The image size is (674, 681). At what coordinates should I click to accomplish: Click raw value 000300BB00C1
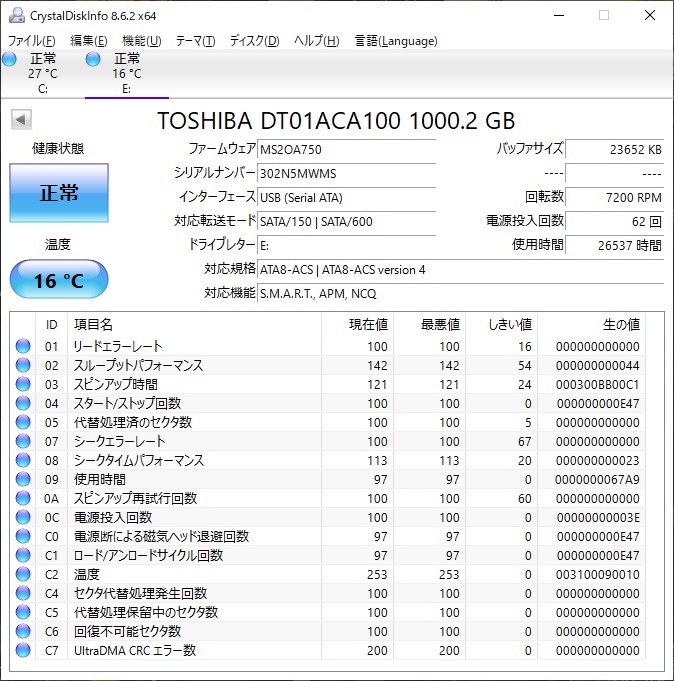[x=598, y=385]
